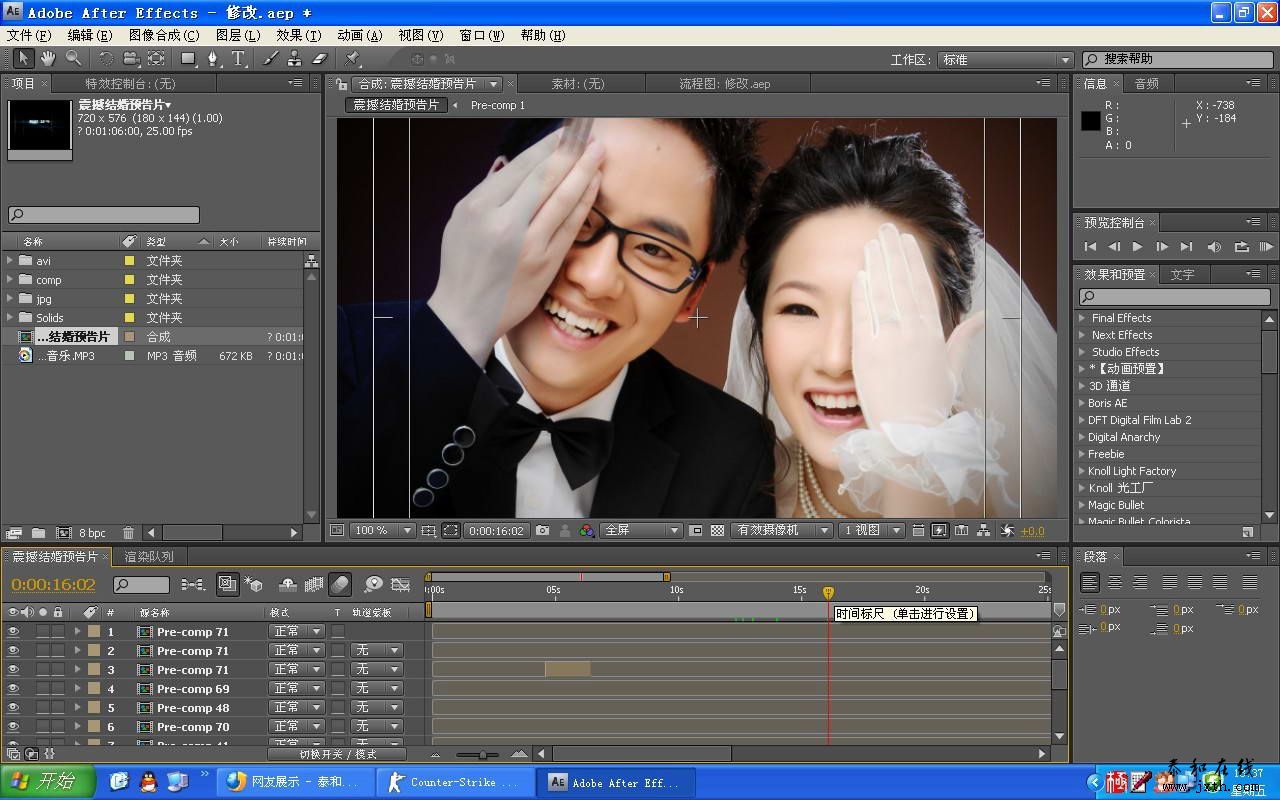
Task: Toggle the shy layers hide button
Action: pyautogui.click(x=287, y=584)
